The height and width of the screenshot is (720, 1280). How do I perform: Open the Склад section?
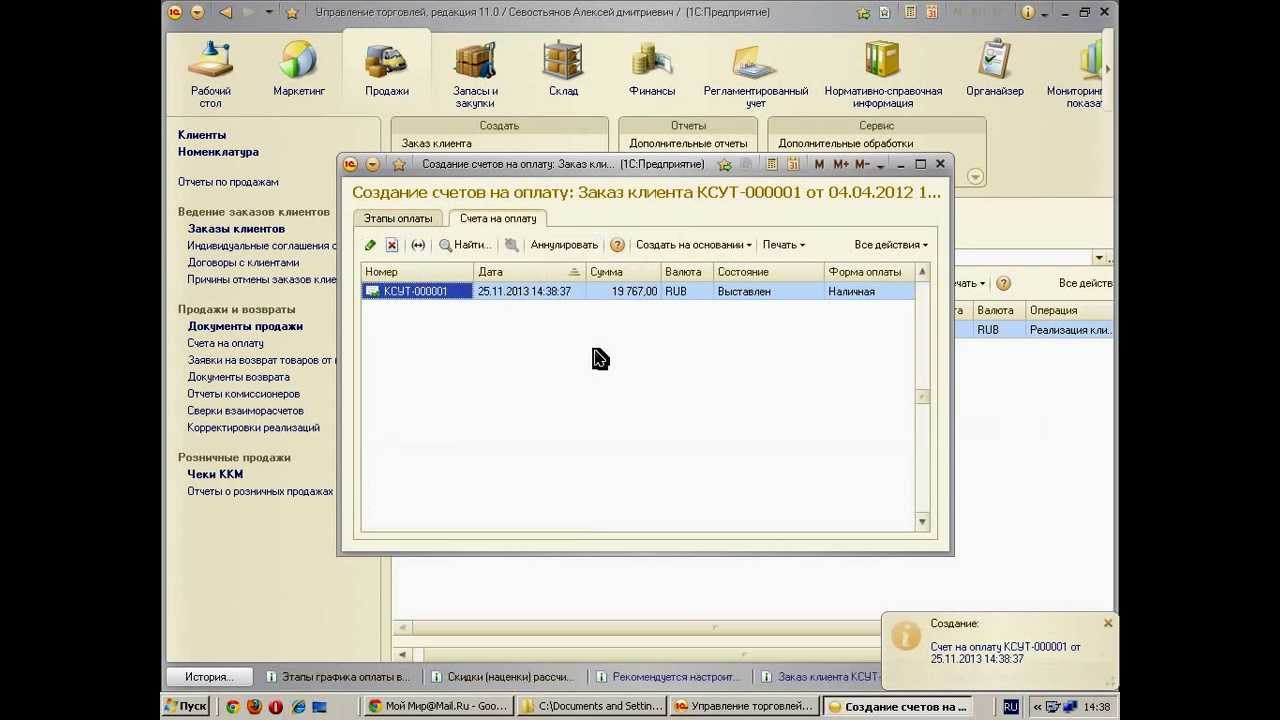click(563, 68)
